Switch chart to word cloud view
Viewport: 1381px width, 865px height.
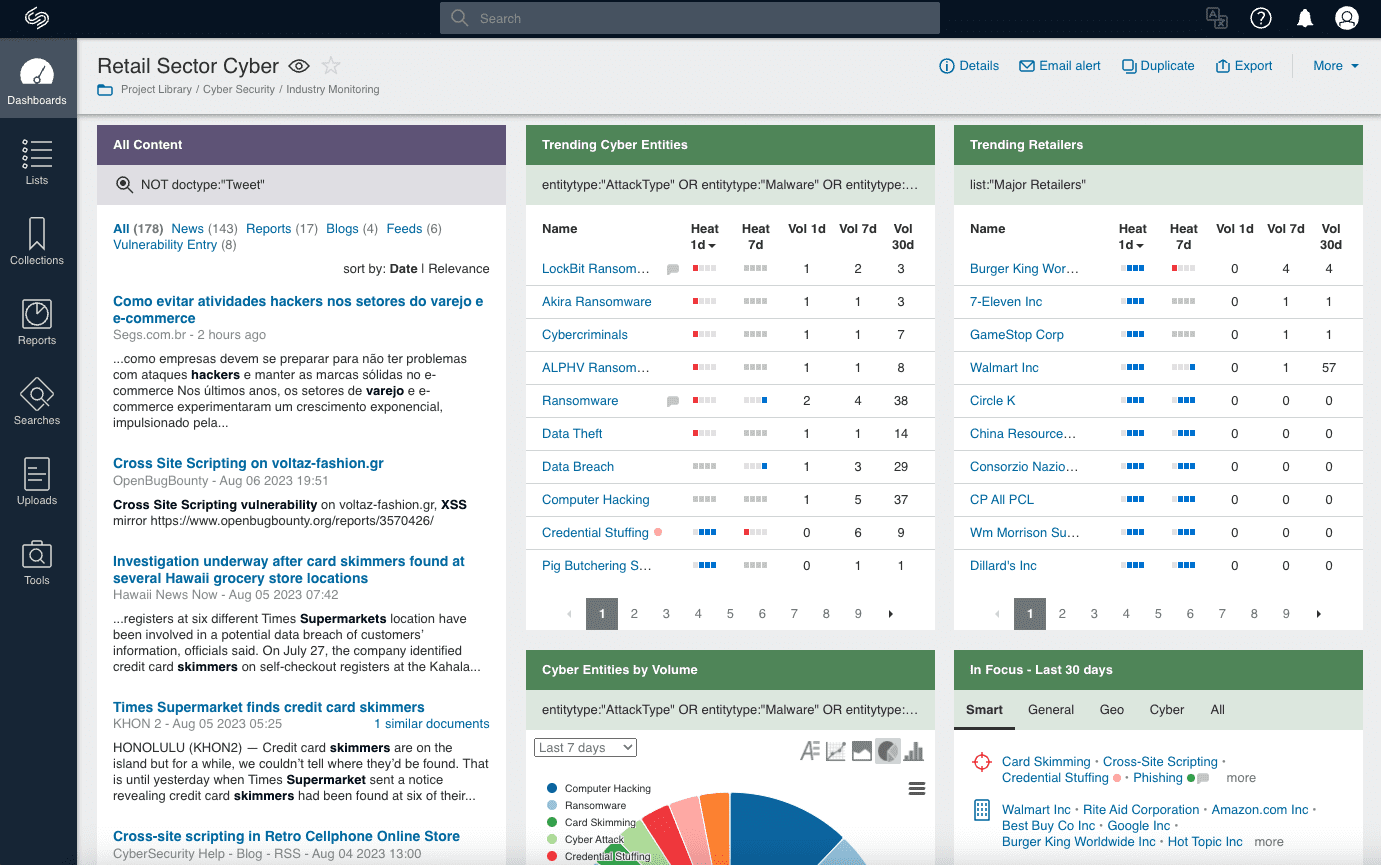(x=810, y=751)
